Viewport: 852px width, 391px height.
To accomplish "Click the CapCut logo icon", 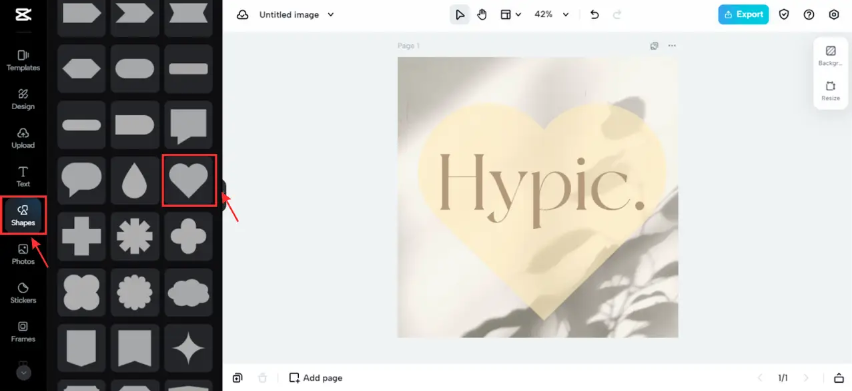I will [x=23, y=15].
